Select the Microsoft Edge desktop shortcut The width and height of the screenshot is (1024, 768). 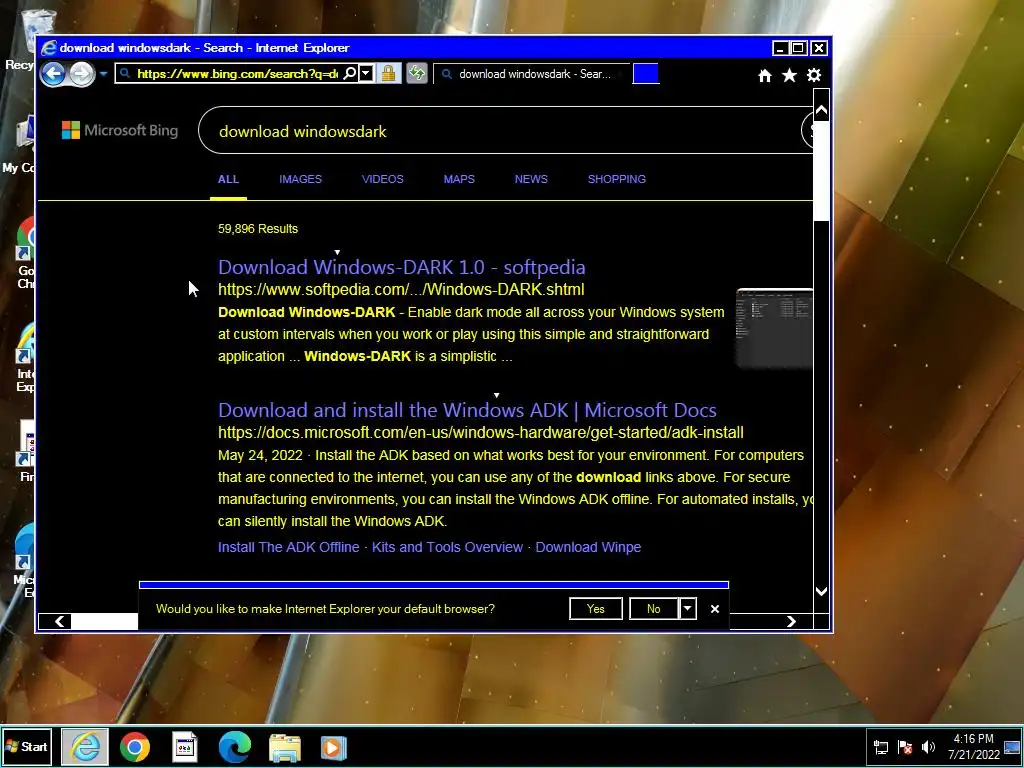click(22, 562)
